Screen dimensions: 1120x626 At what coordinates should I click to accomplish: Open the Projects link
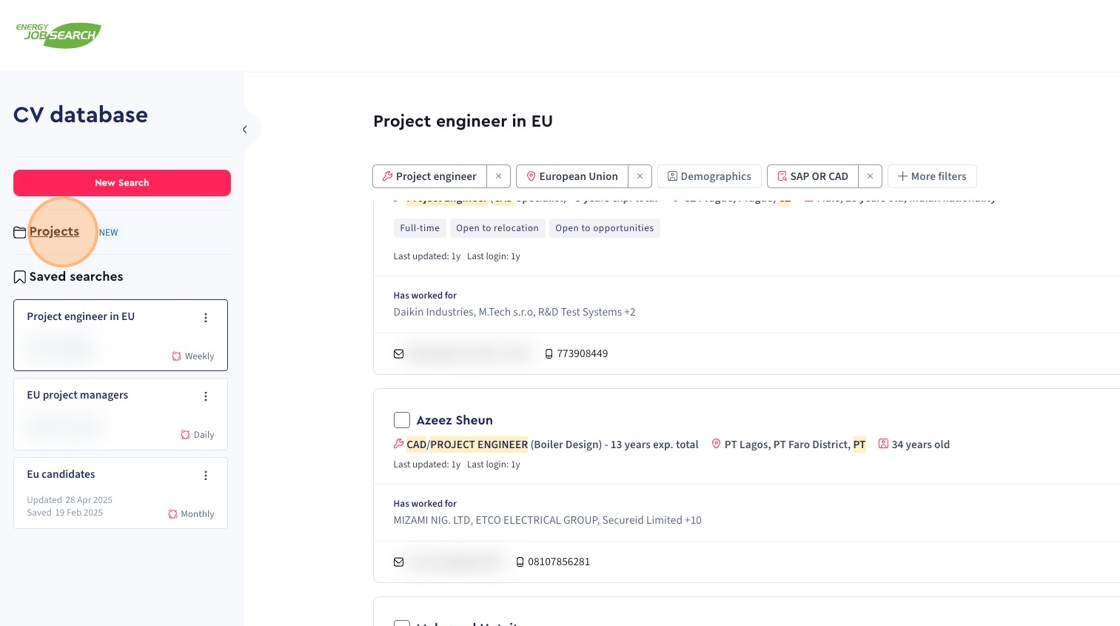(54, 232)
